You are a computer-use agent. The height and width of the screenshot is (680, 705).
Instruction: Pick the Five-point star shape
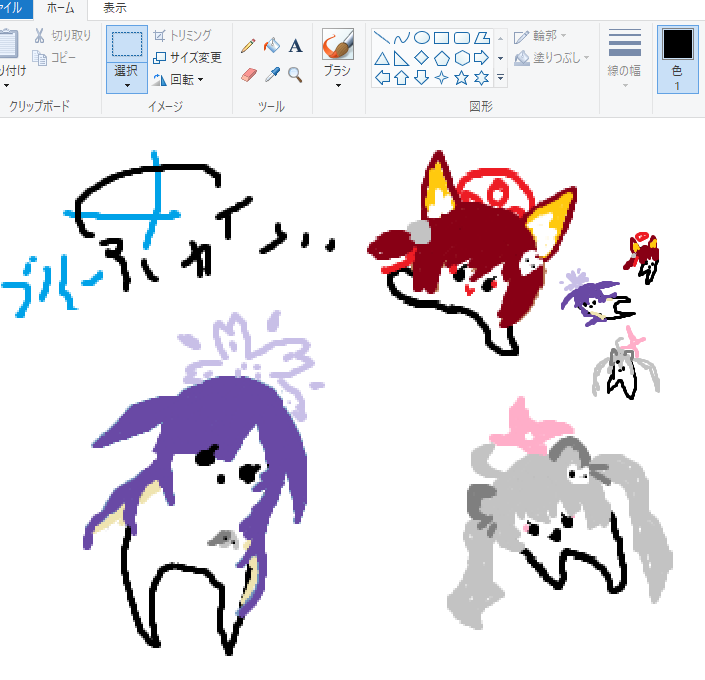[462, 78]
